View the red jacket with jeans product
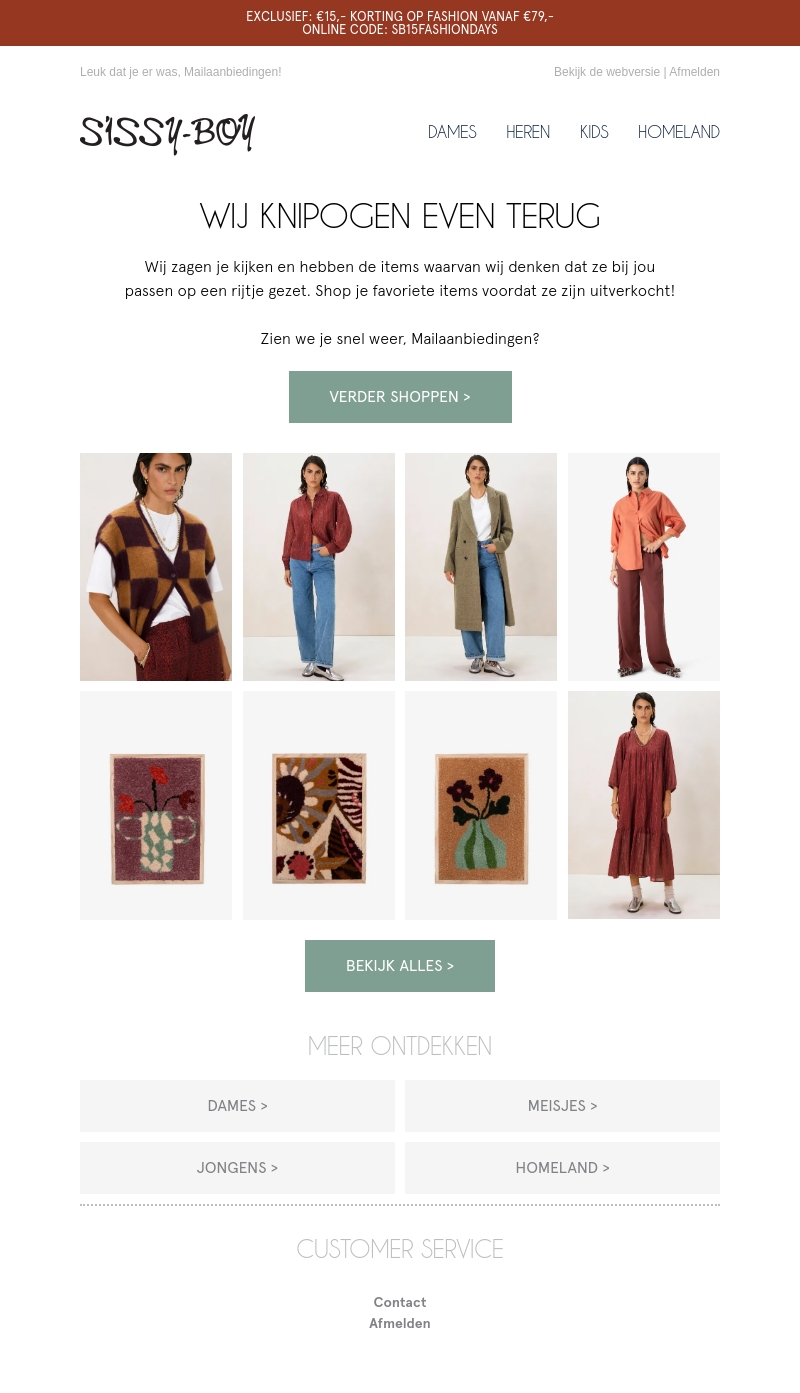Viewport: 800px width, 1393px height. 319,567
